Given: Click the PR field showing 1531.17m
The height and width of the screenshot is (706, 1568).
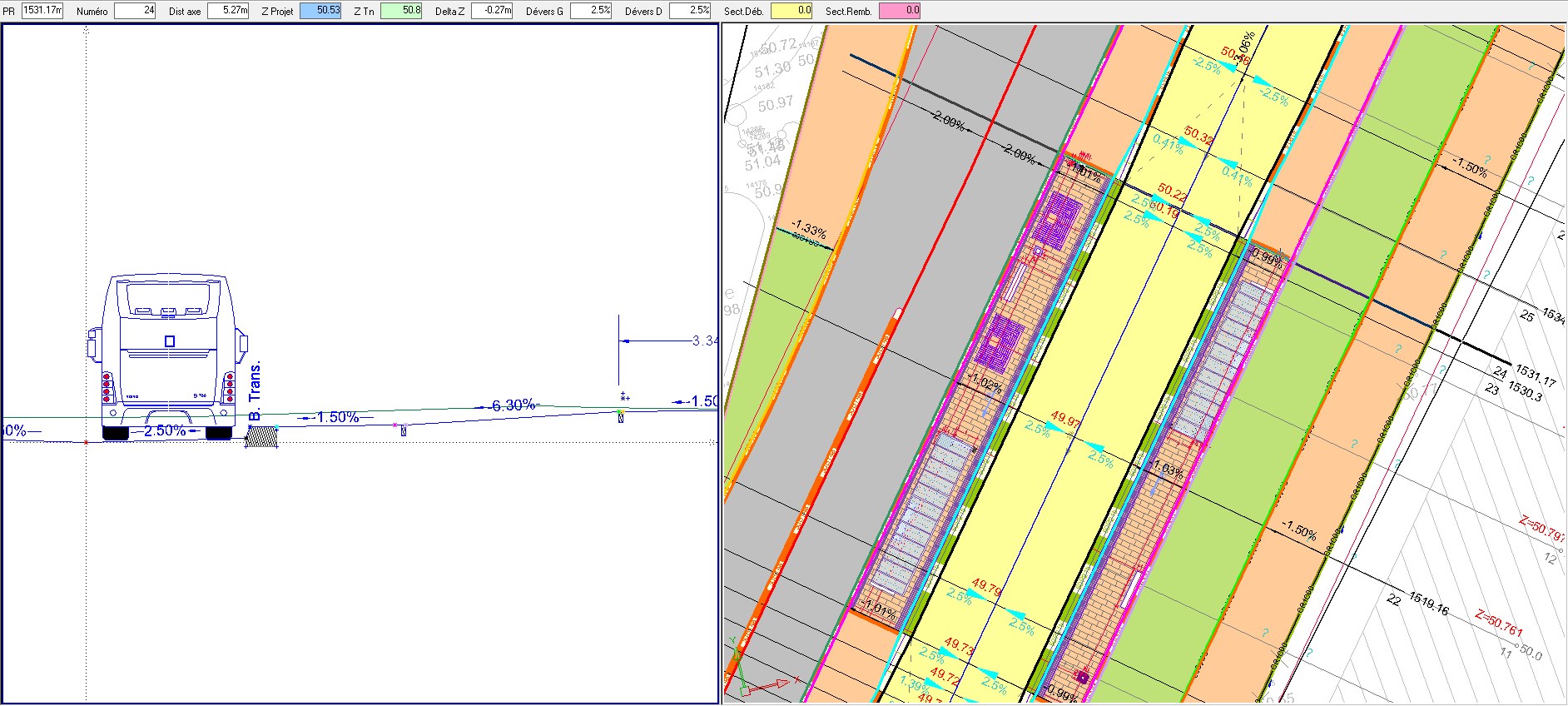Looking at the screenshot, I should coord(42,11).
